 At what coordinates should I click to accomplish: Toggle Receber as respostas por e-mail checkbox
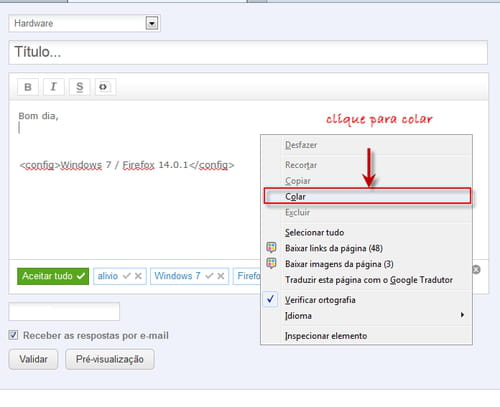click(13, 335)
